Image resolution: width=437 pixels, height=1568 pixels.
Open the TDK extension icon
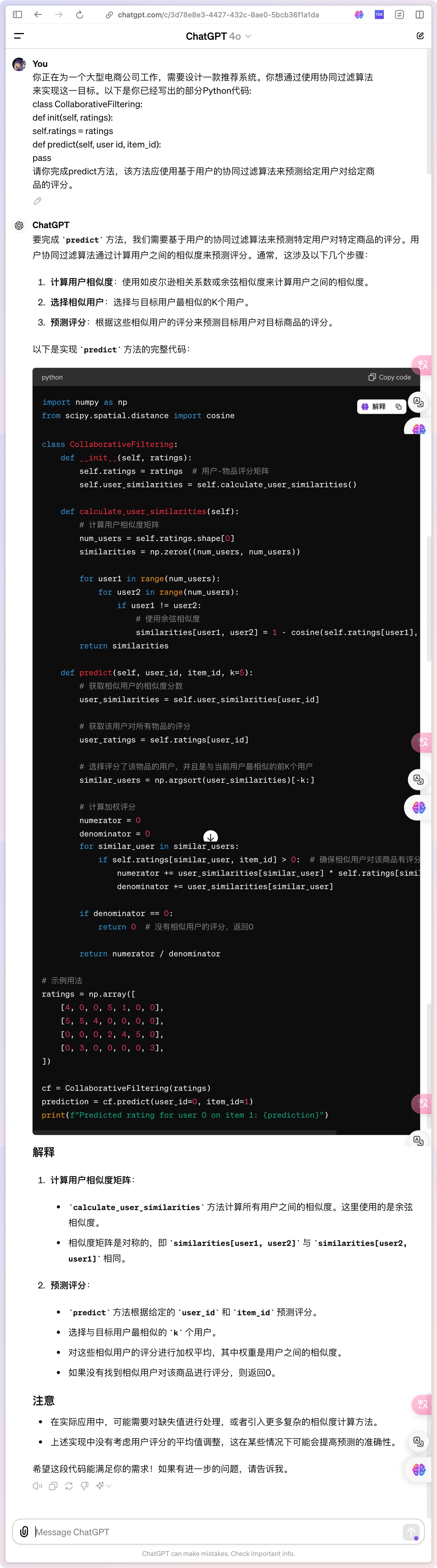tap(379, 15)
